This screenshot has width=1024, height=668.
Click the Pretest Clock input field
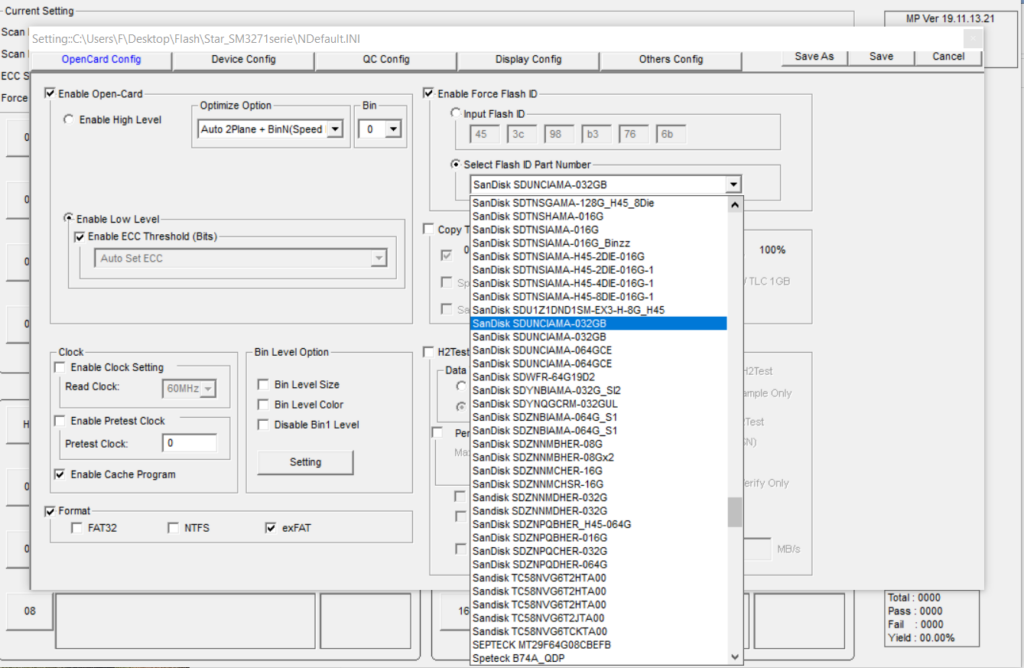coord(189,443)
